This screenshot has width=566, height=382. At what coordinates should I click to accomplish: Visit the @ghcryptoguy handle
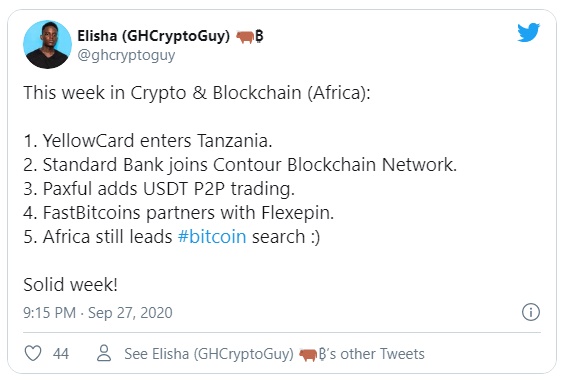[x=126, y=55]
